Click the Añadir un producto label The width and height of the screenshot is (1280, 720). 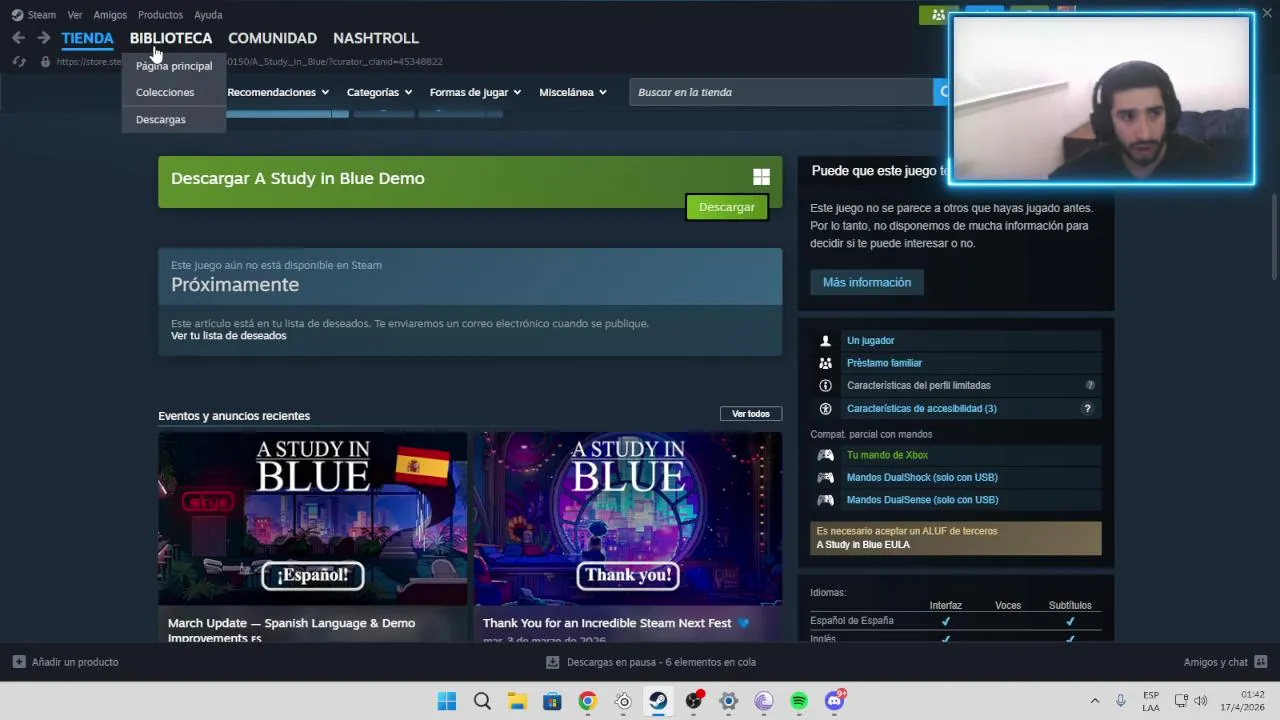click(75, 662)
